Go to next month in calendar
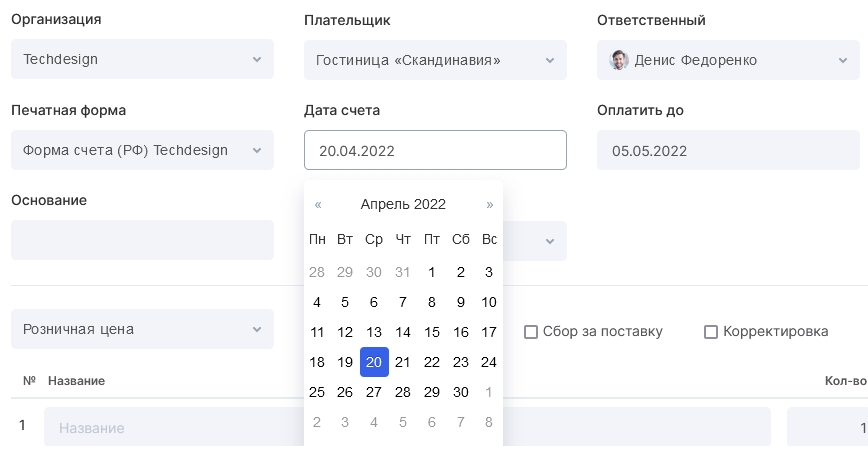Screen dimensions: 868x474 (x=489, y=205)
